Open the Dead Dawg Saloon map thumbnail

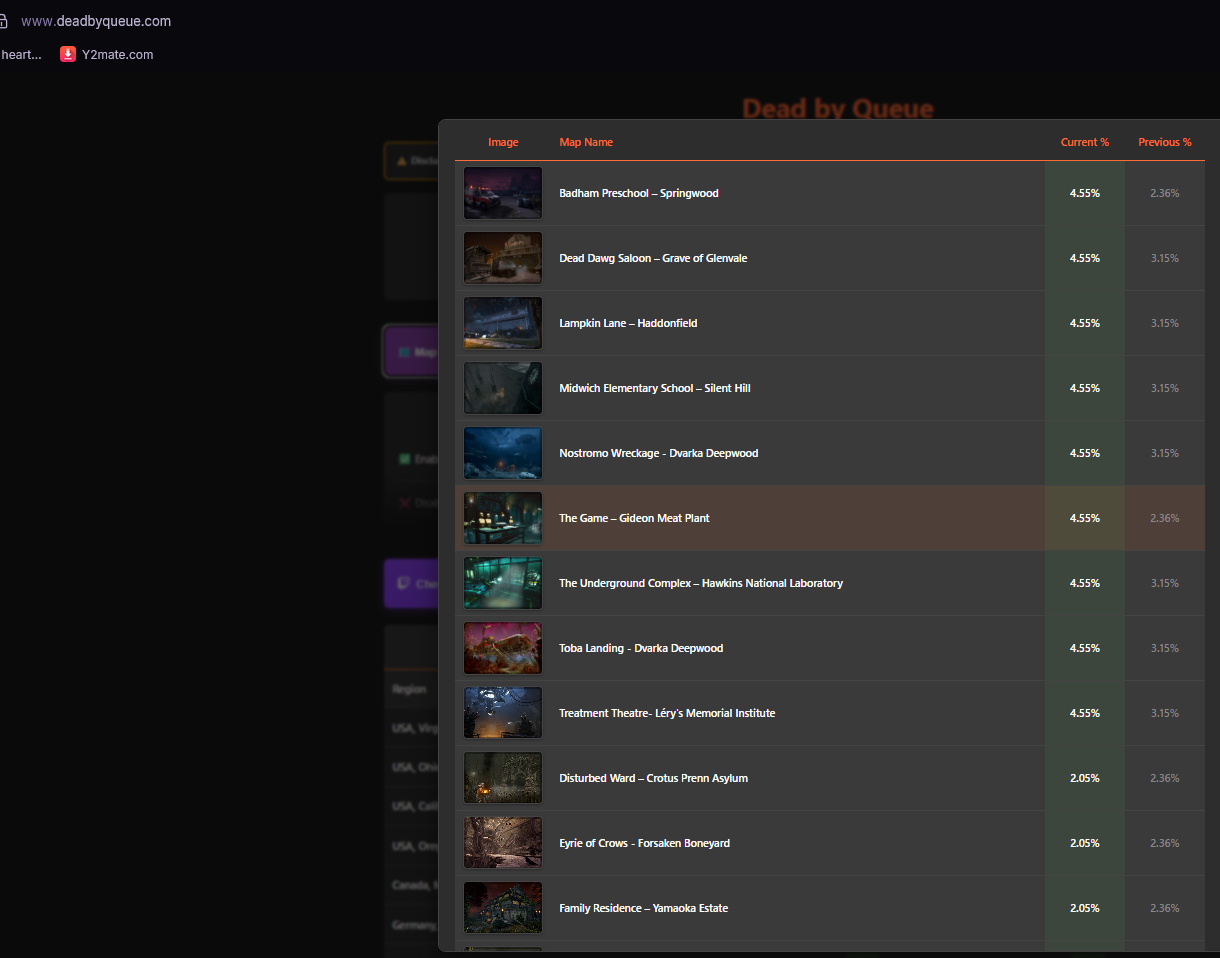tap(503, 258)
